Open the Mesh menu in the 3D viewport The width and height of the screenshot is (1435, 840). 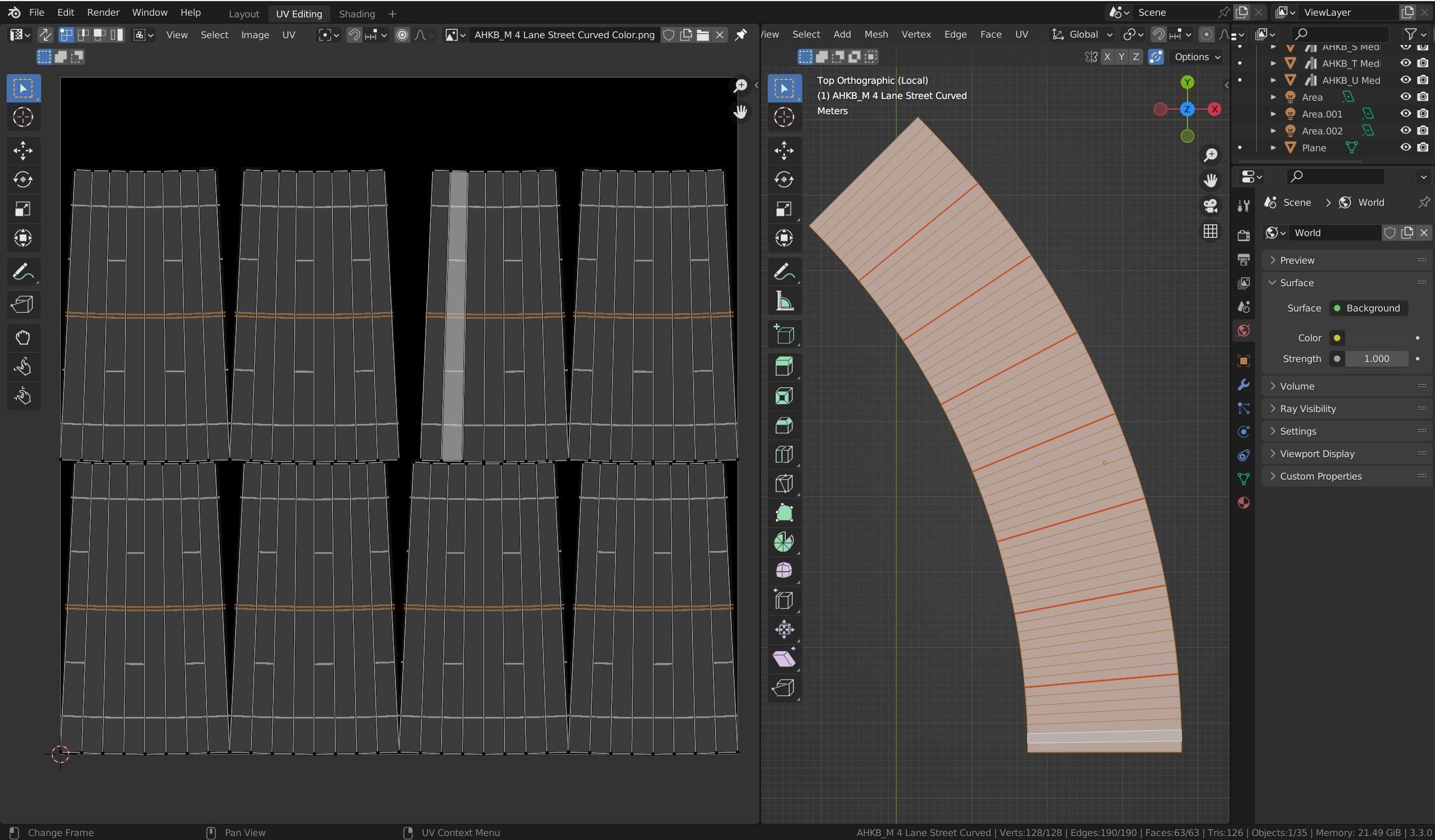[x=876, y=35]
